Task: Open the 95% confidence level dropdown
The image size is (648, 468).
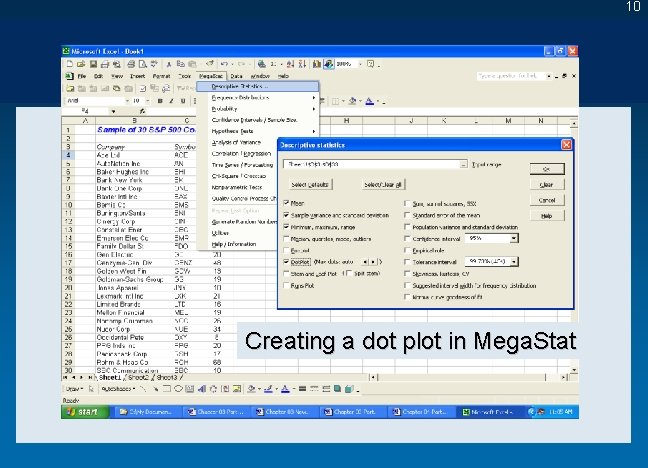Action: pos(514,239)
